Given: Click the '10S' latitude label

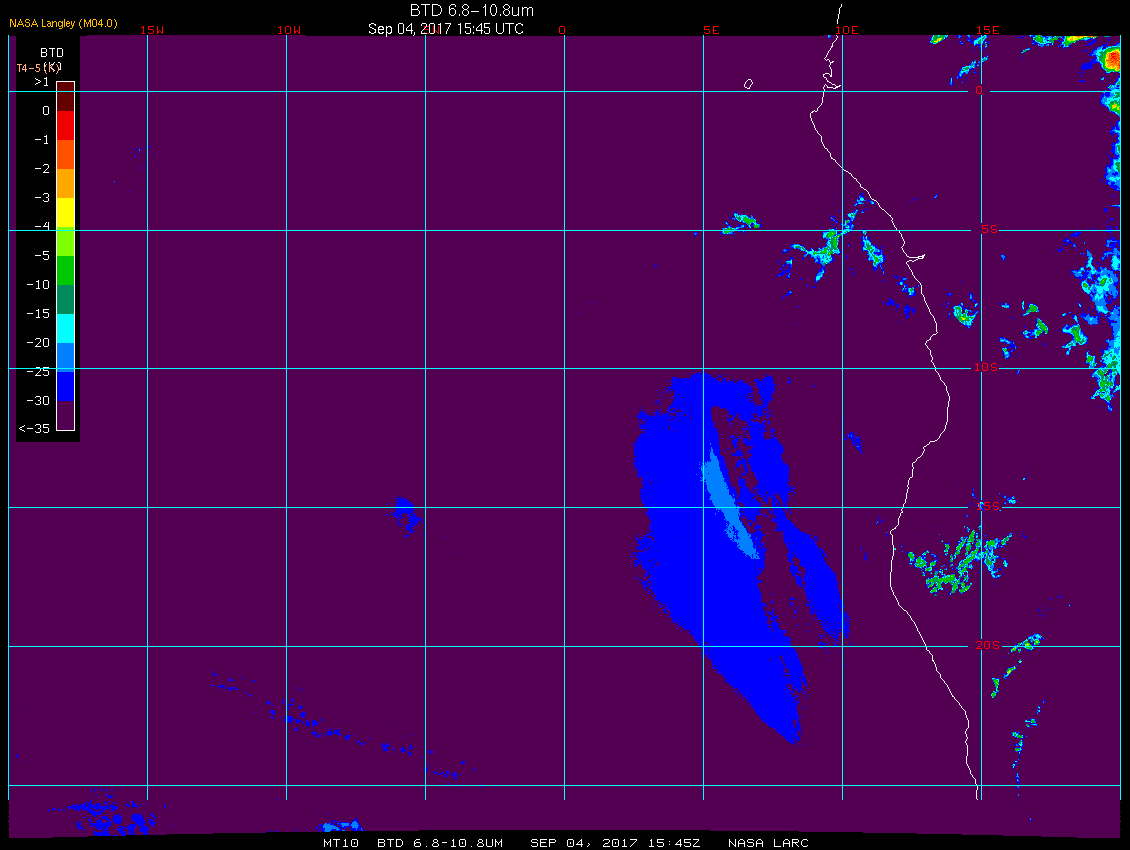Looking at the screenshot, I should [x=986, y=368].
